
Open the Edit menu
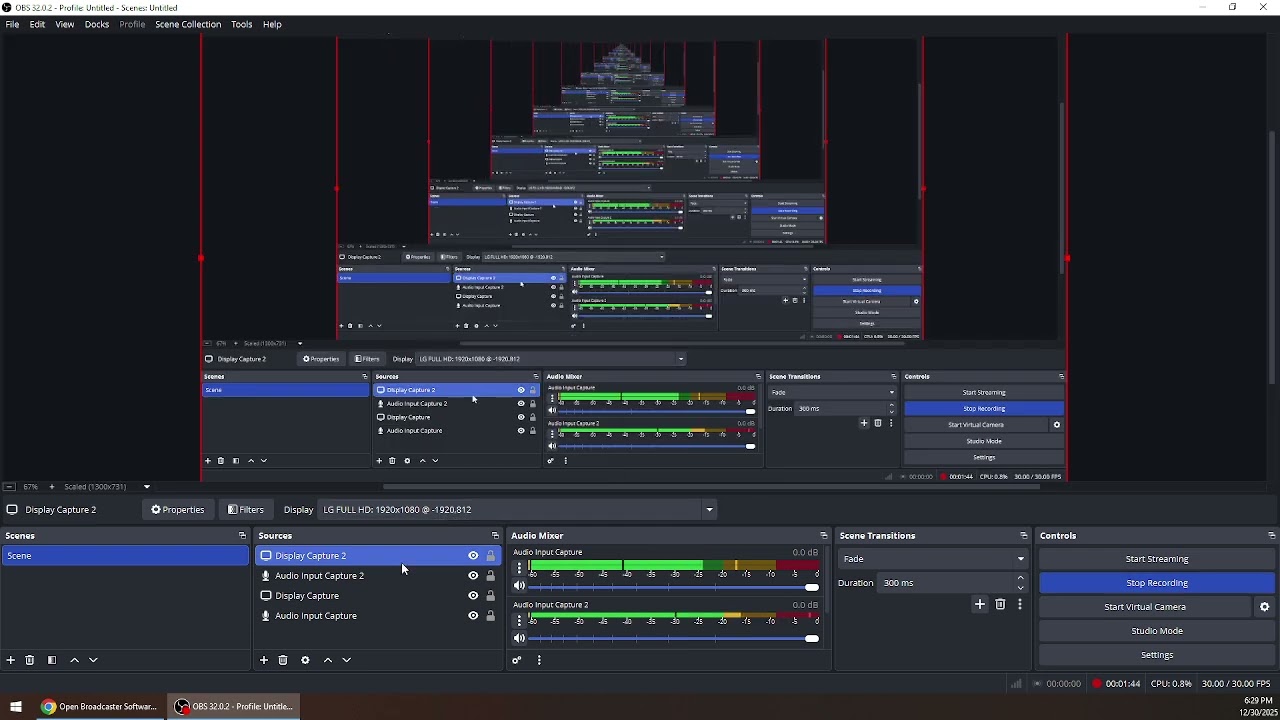coord(37,24)
